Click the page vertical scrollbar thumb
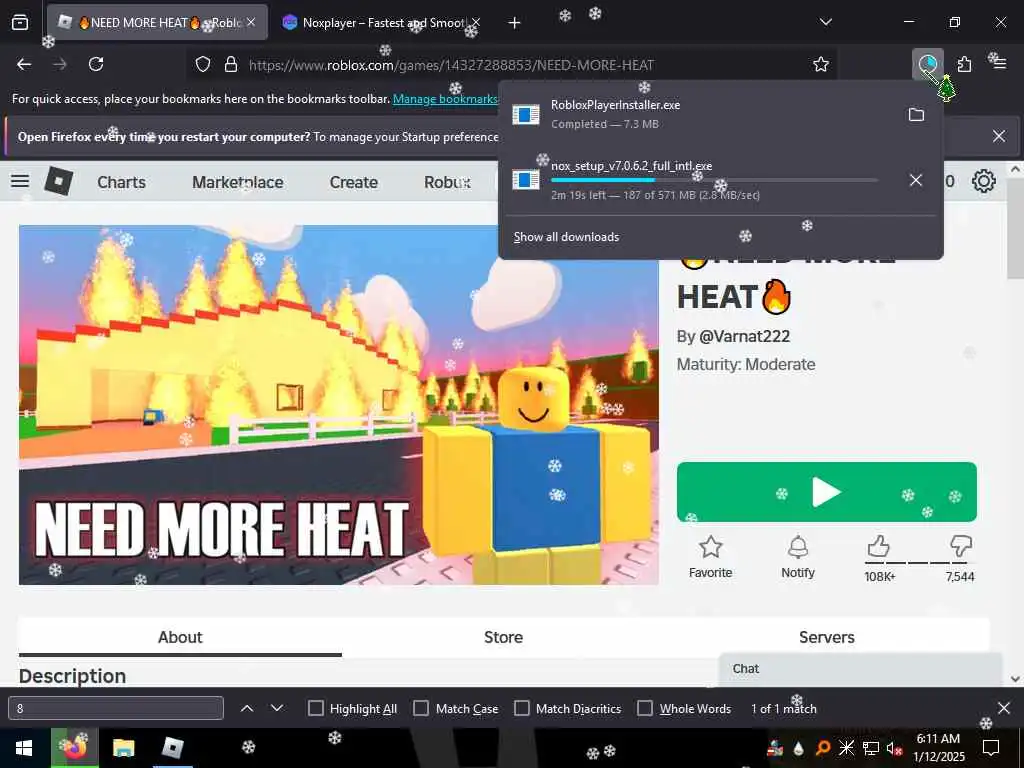 click(x=1015, y=229)
